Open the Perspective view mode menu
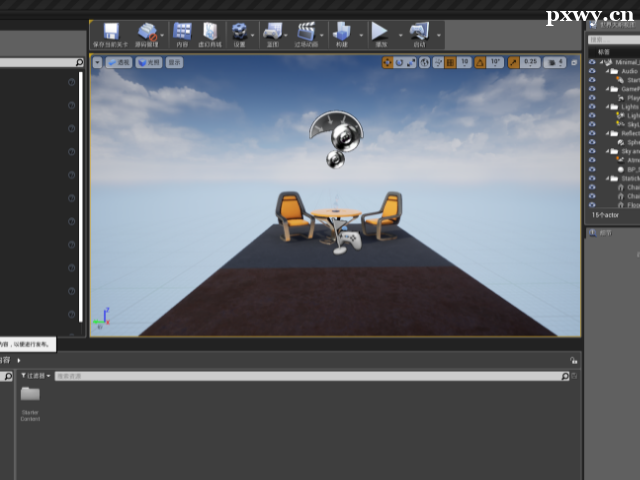Viewport: 640px width, 480px height. [119, 62]
